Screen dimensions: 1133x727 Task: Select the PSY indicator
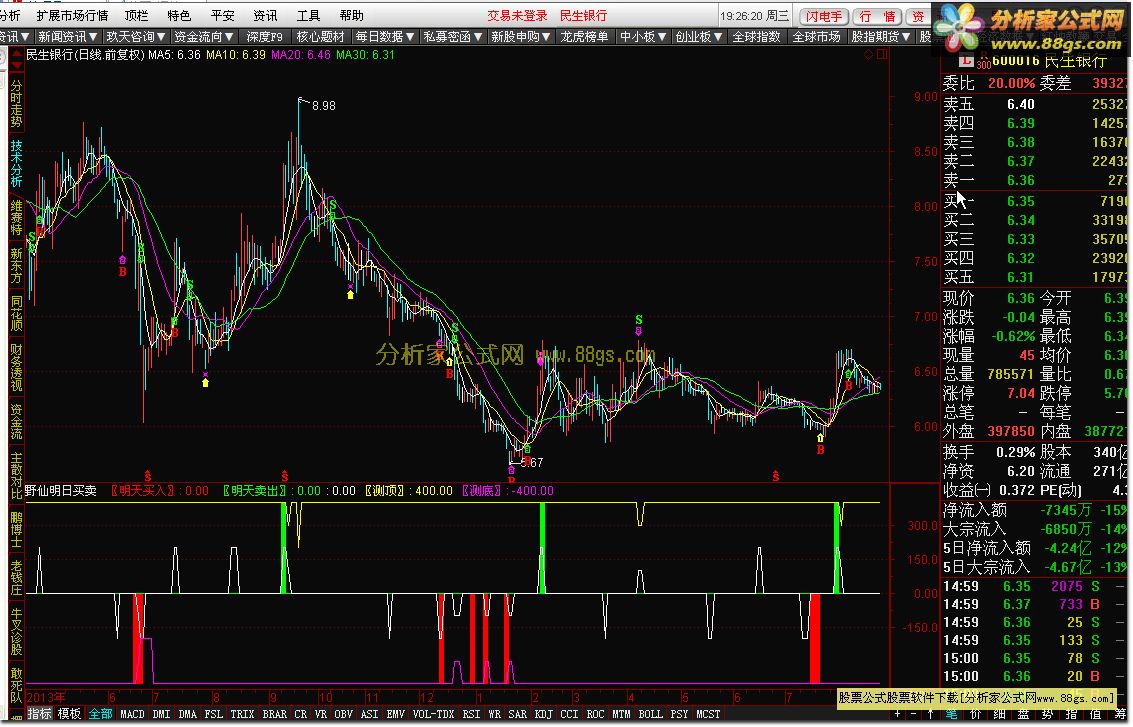tap(679, 714)
